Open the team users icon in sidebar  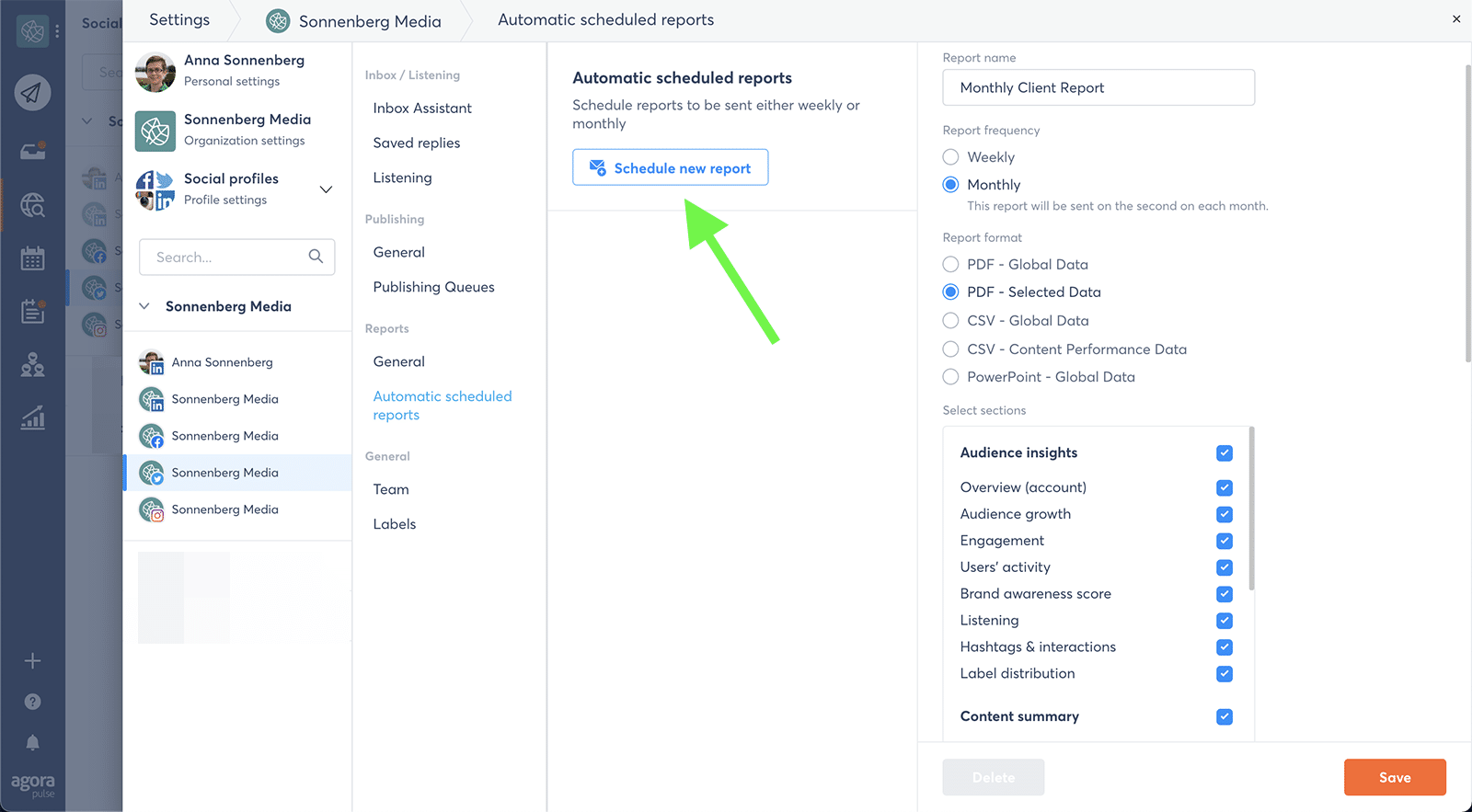coord(32,365)
